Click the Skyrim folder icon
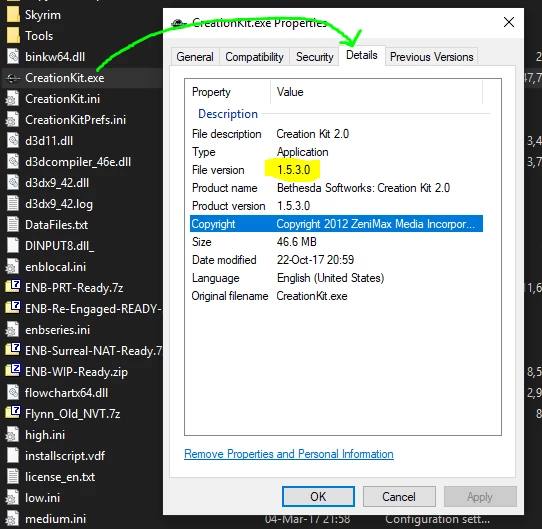This screenshot has height=529, width=542. click(13, 15)
